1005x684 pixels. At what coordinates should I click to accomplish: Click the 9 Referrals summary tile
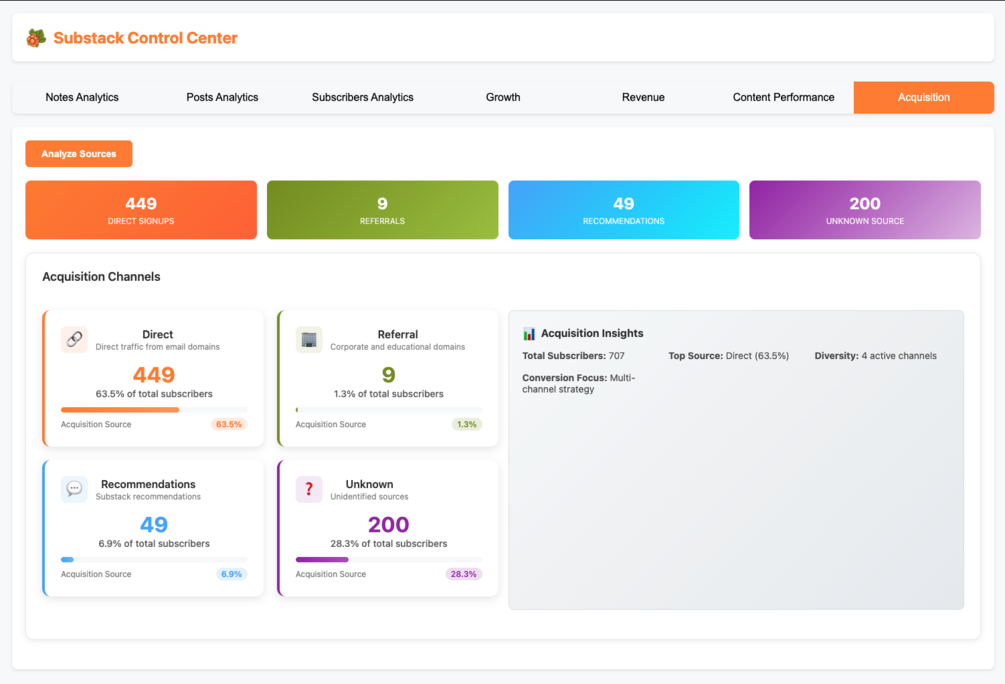click(x=383, y=210)
